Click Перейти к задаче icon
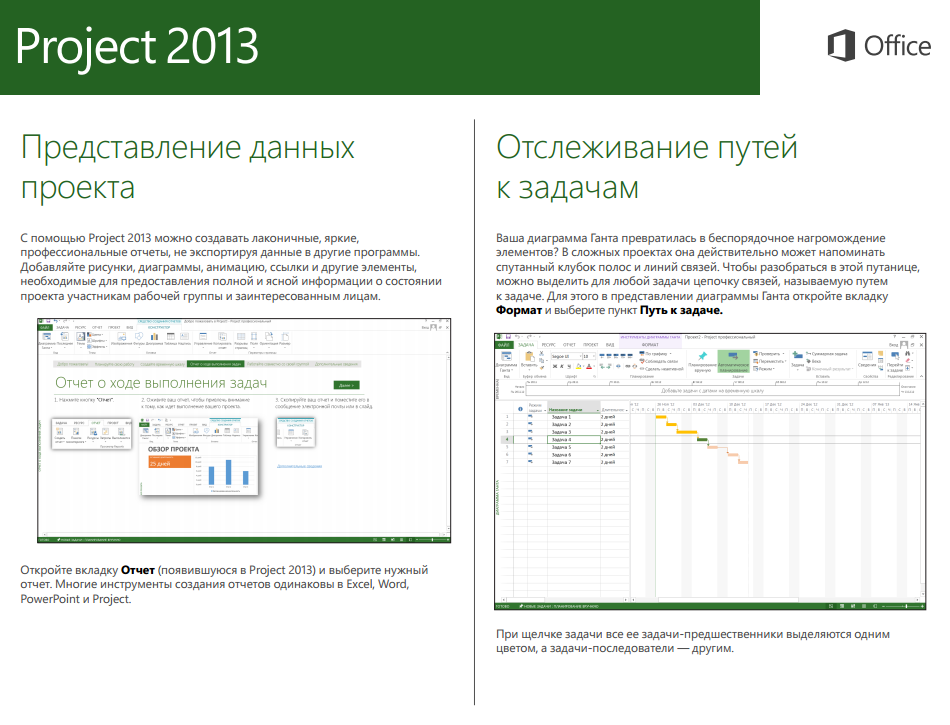 895,360
